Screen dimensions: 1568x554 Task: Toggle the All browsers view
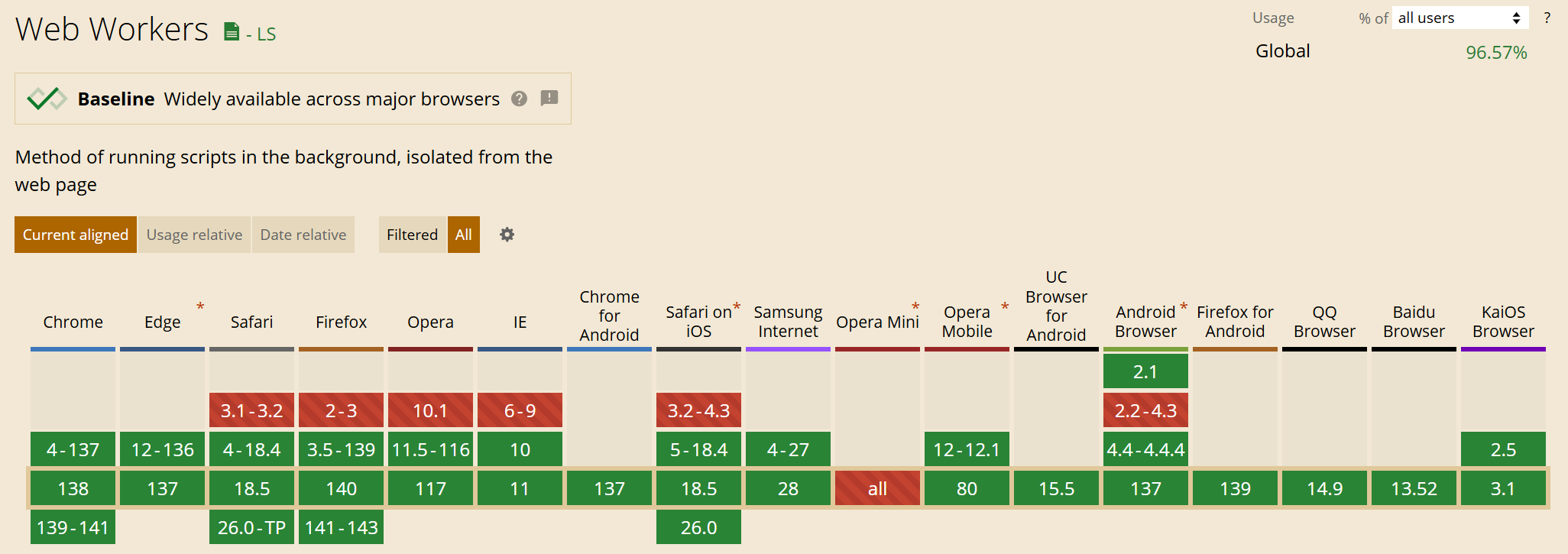[463, 235]
